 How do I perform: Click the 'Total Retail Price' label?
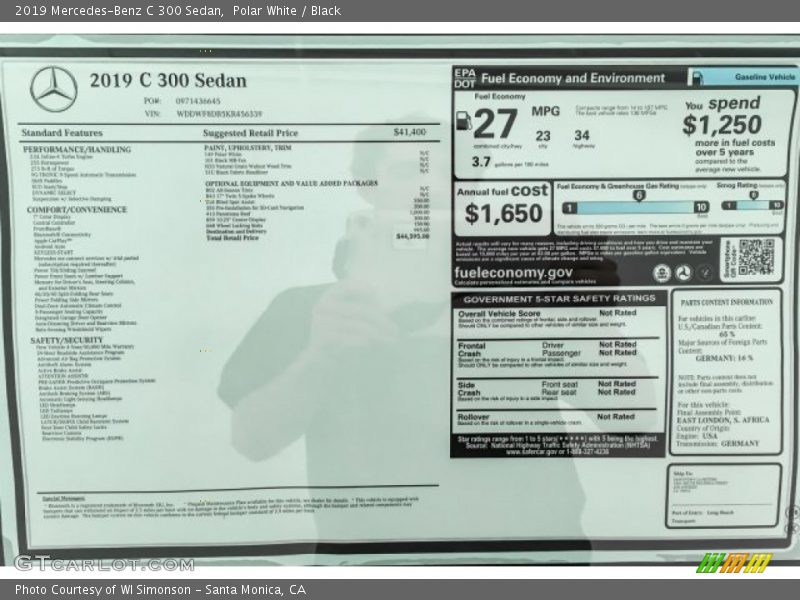(x=232, y=238)
